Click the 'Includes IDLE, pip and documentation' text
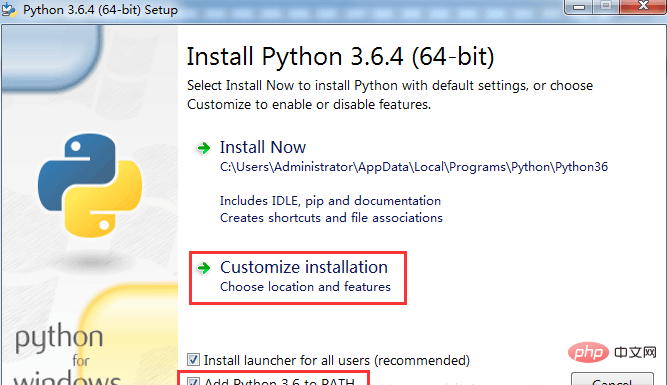The height and width of the screenshot is (385, 667). pyautogui.click(x=330, y=201)
